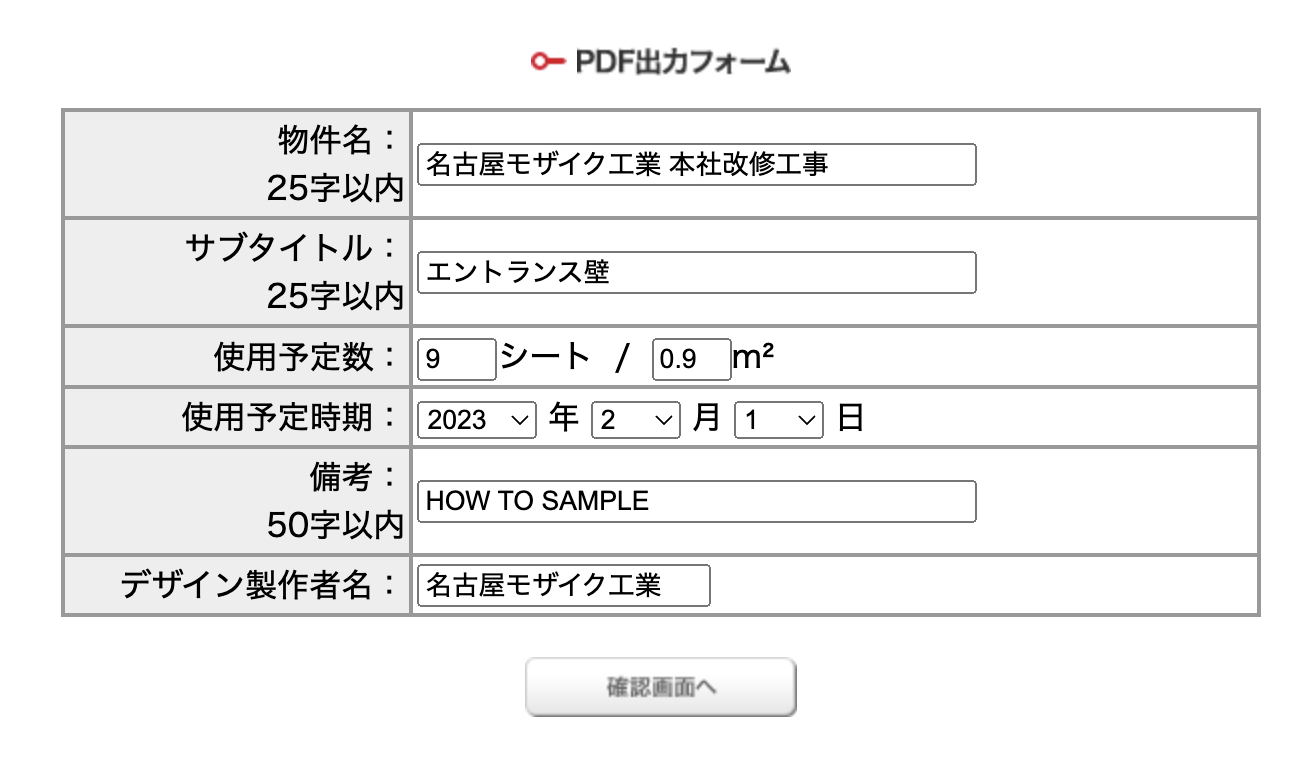Click the square meter field showing 0.9
This screenshot has width=1312, height=774.
click(x=692, y=360)
